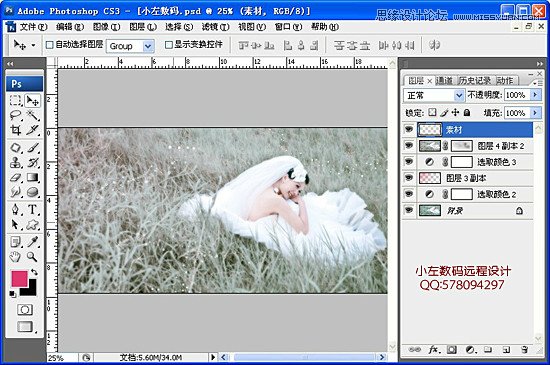
Task: Click the foreground color swatch
Action: pos(19,279)
